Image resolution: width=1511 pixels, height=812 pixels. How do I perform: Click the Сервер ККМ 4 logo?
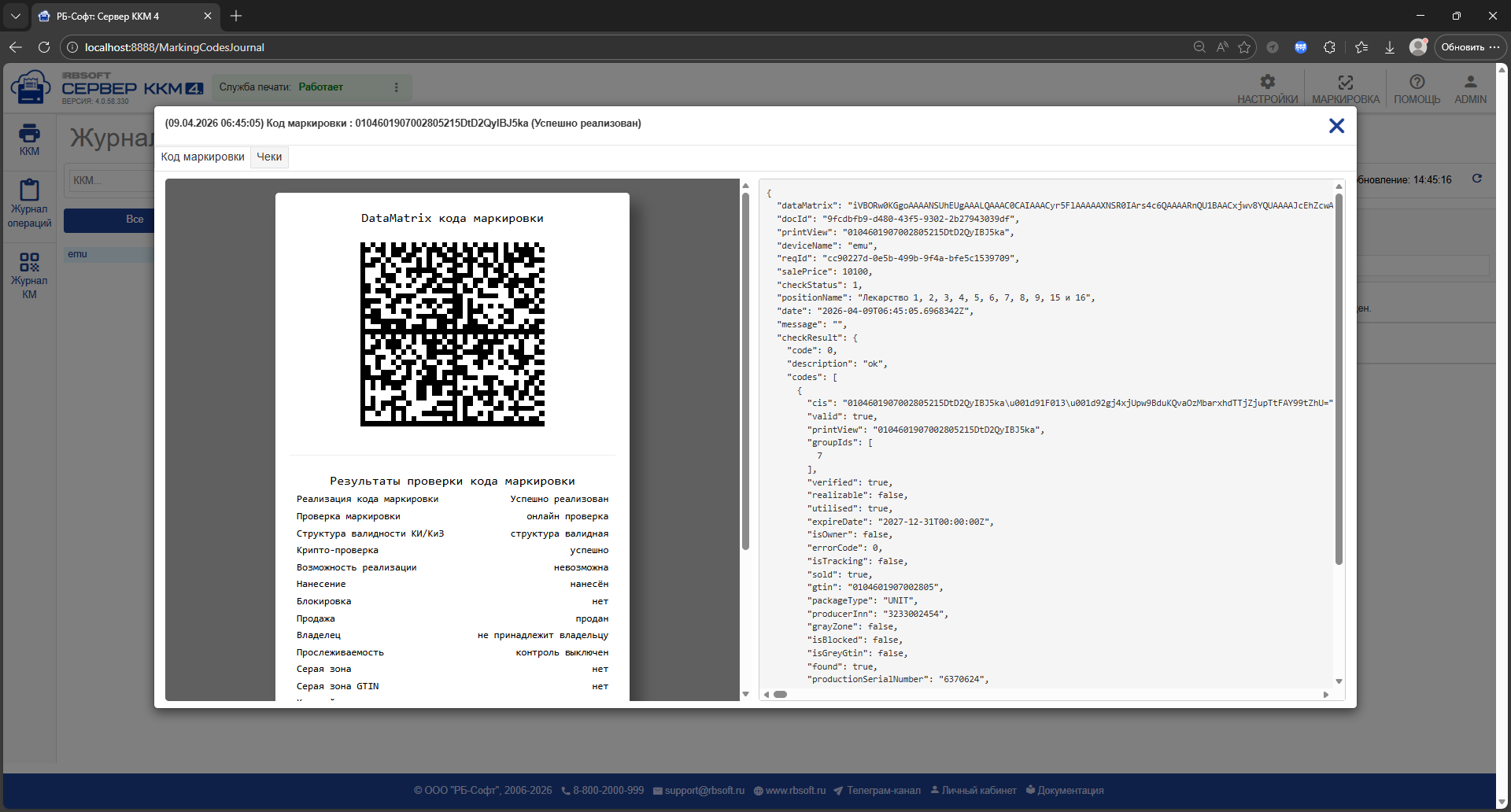(x=108, y=87)
